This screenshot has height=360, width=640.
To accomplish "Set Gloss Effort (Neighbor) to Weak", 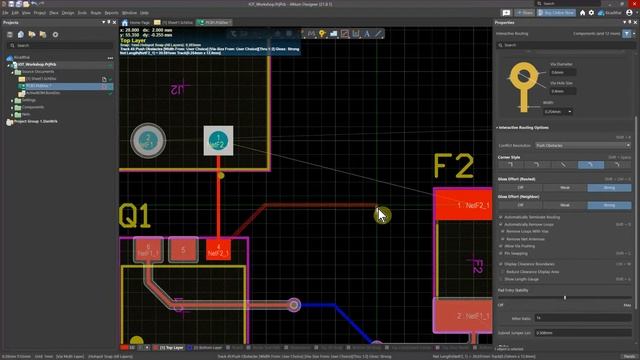I will (565, 205).
